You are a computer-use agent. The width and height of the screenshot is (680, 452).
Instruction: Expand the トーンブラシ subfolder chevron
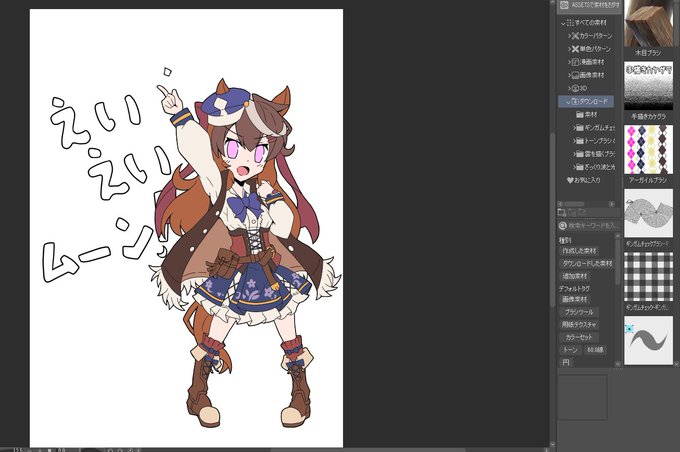pos(574,141)
